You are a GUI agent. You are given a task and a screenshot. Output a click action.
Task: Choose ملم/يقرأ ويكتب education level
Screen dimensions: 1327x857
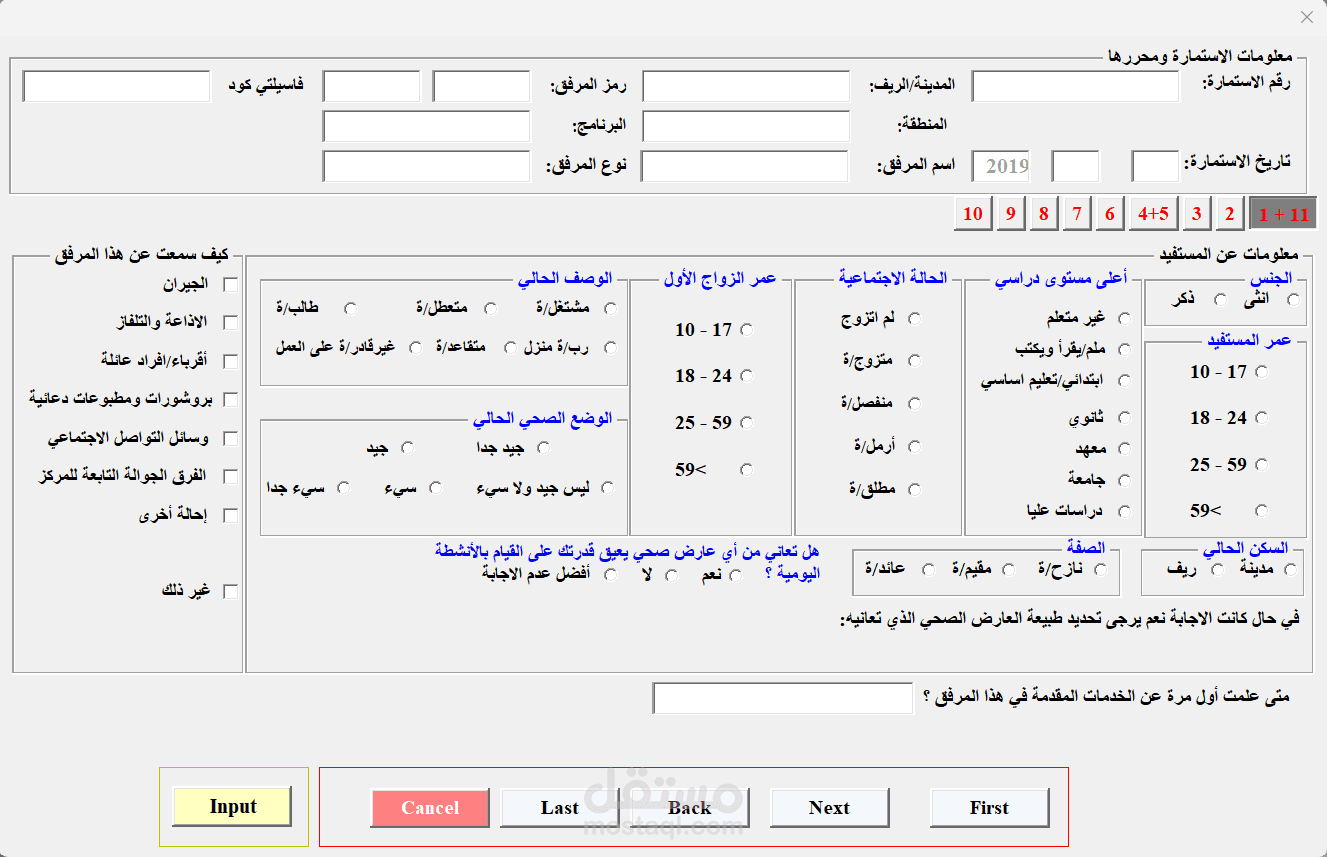[x=1124, y=349]
